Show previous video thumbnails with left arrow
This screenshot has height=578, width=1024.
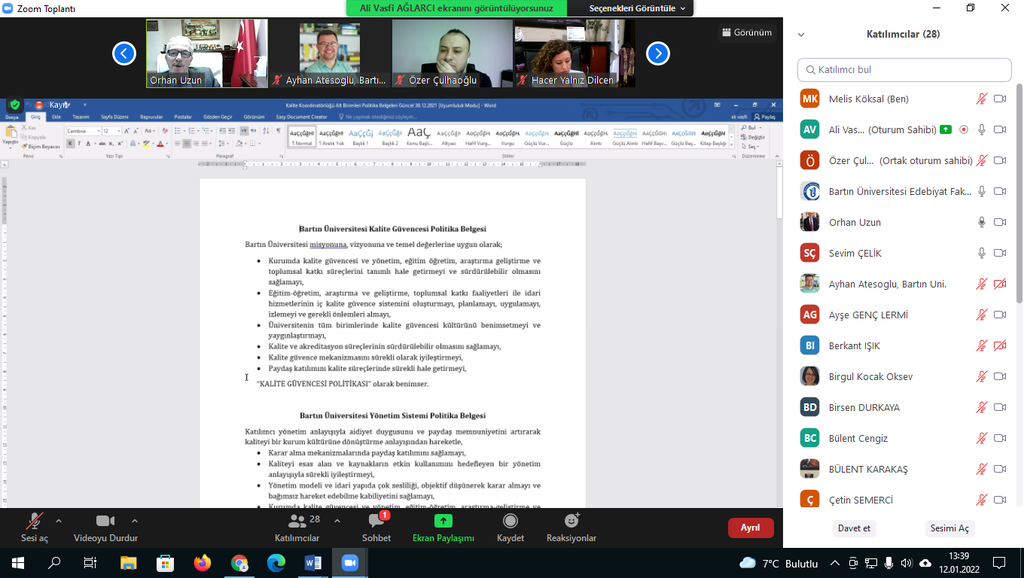click(124, 53)
